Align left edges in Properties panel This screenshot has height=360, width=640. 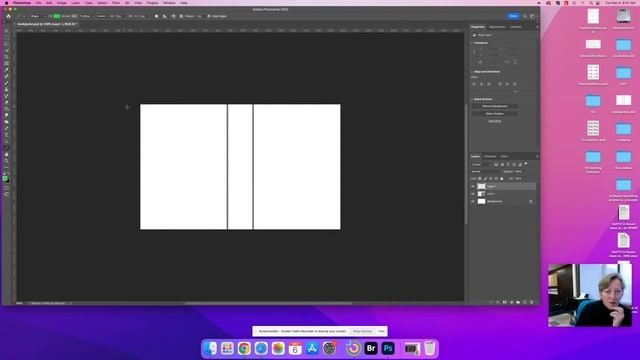tap(474, 84)
